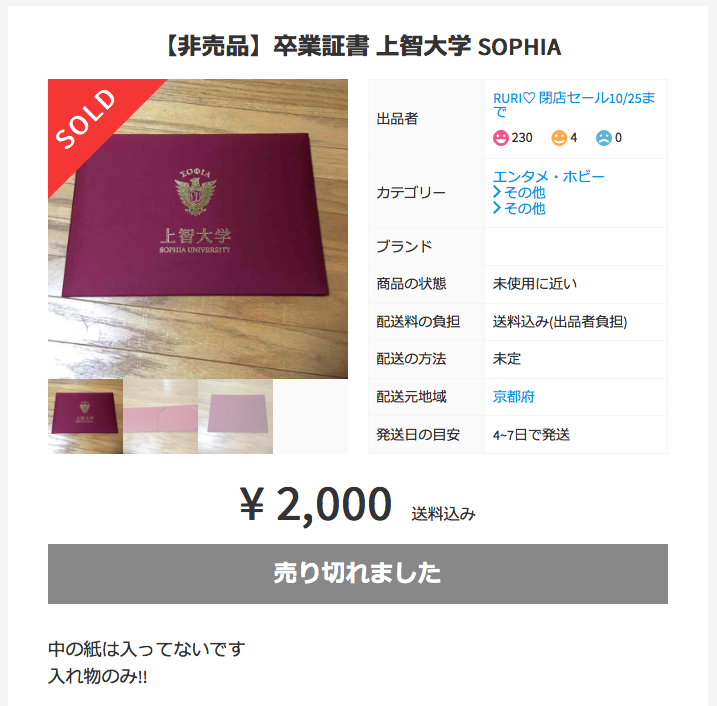Click the 売り切れました sold out button
717x706 pixels.
358,573
